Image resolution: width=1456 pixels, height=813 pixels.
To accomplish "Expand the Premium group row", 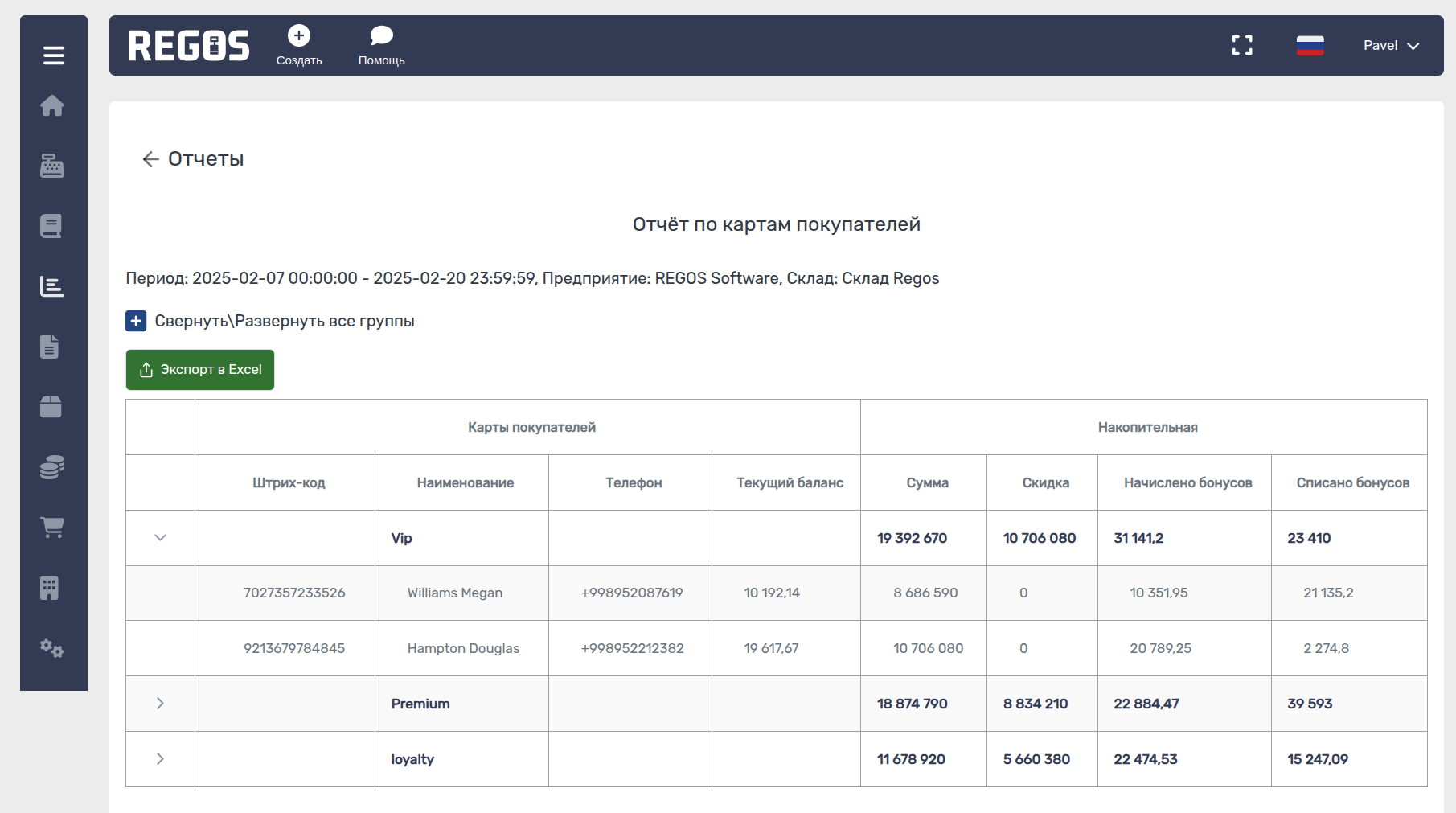I will pyautogui.click(x=160, y=704).
